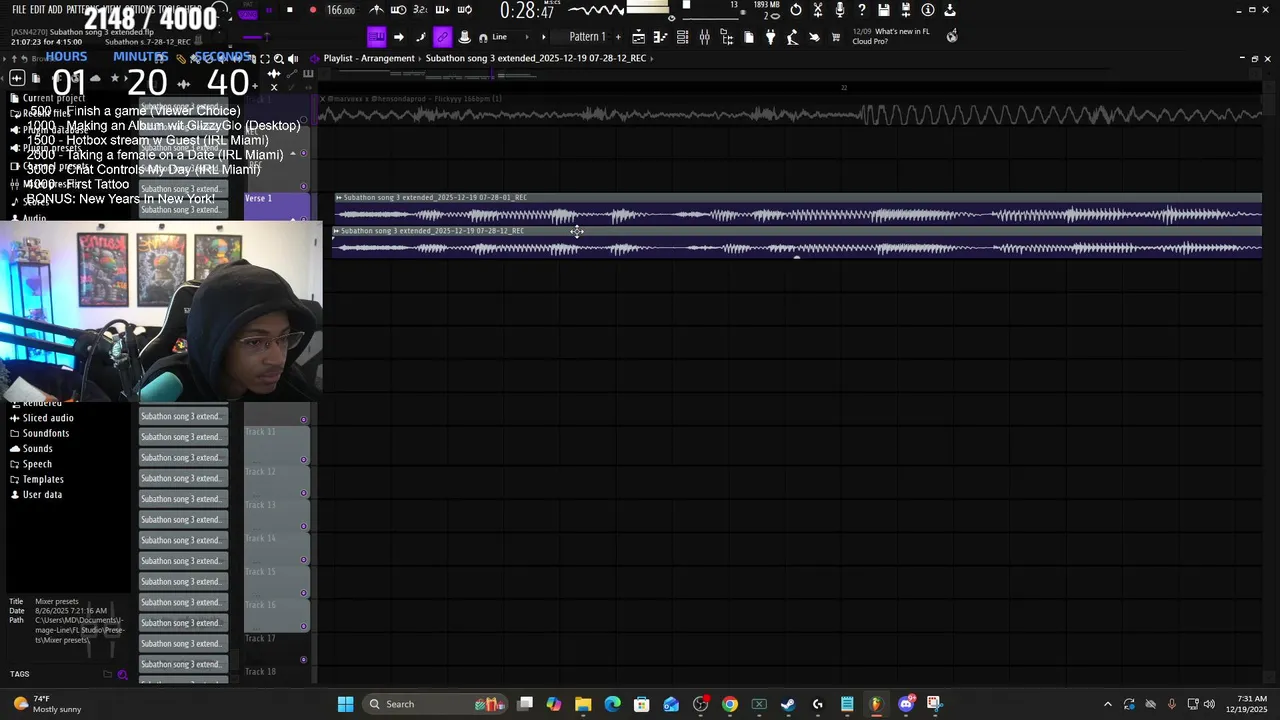
Task: Click the save new version icon
Action: tap(906, 10)
